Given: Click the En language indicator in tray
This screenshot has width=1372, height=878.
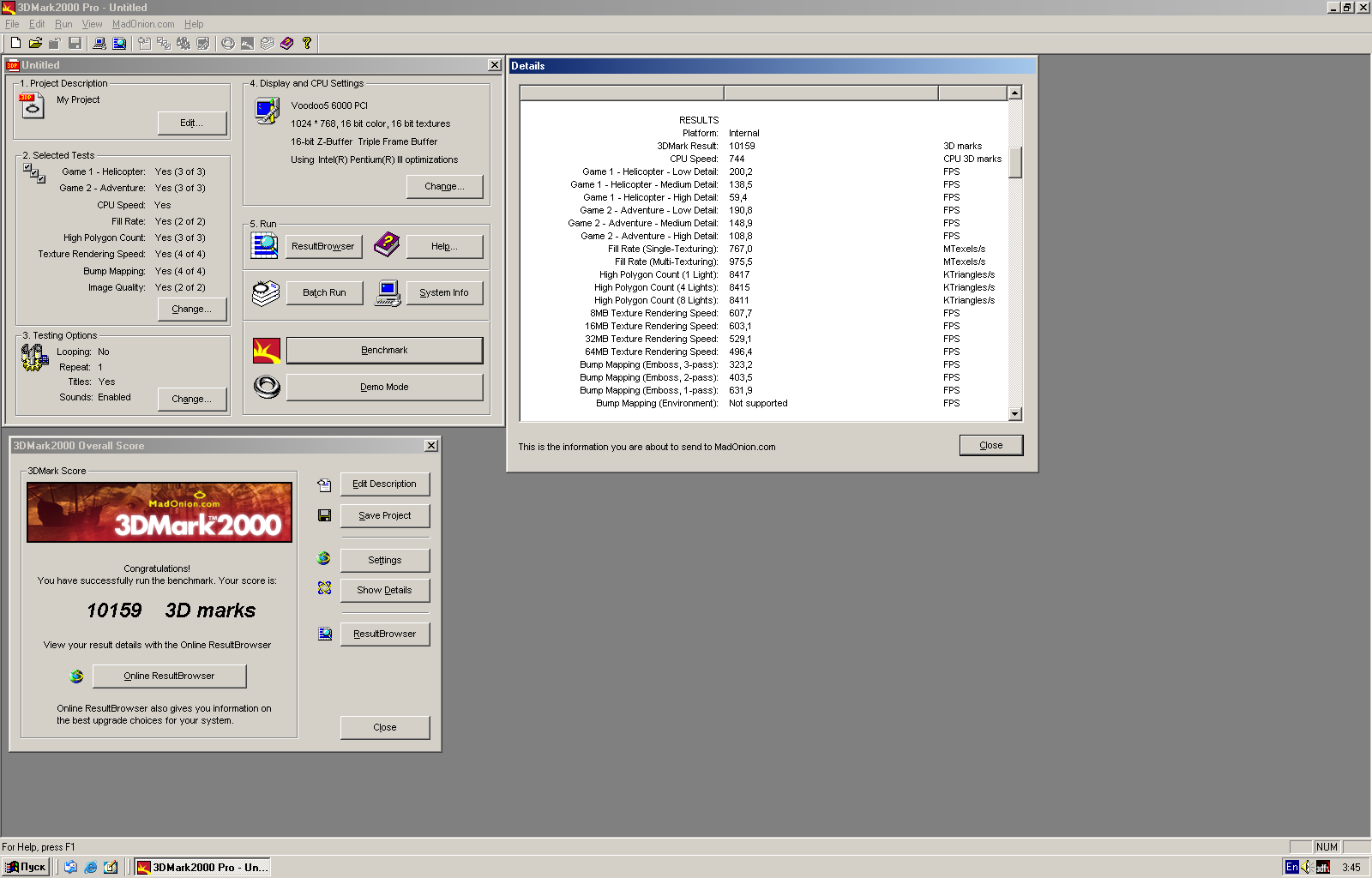Looking at the screenshot, I should click(1292, 867).
